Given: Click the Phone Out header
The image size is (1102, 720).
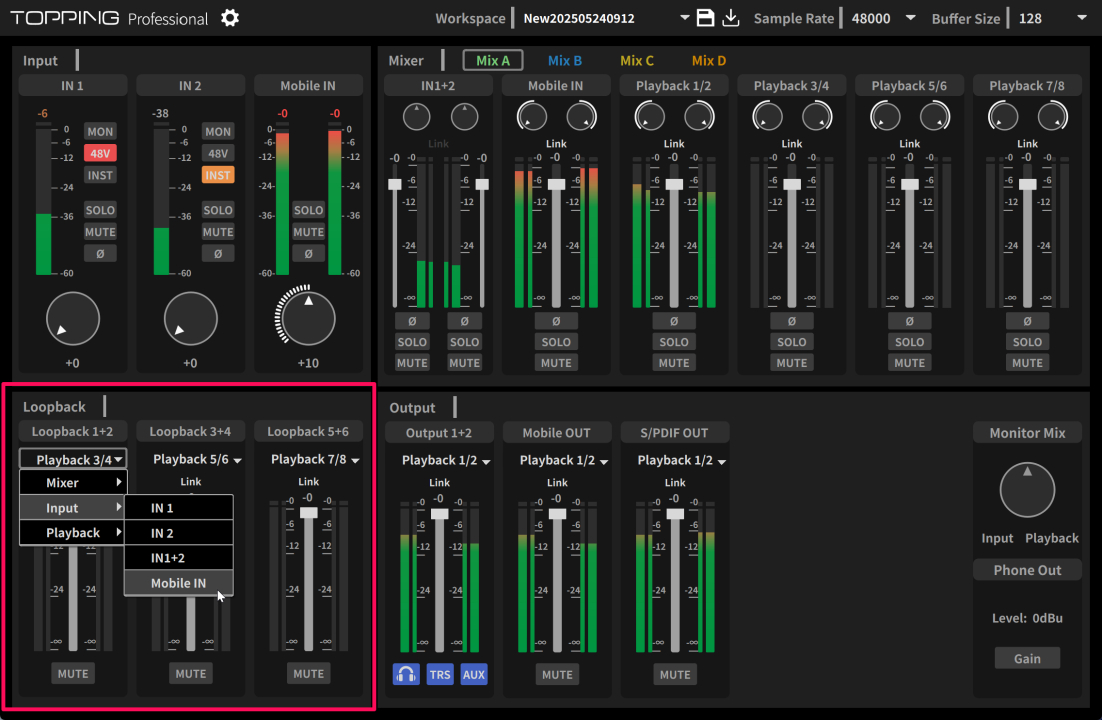Looking at the screenshot, I should [x=1028, y=570].
